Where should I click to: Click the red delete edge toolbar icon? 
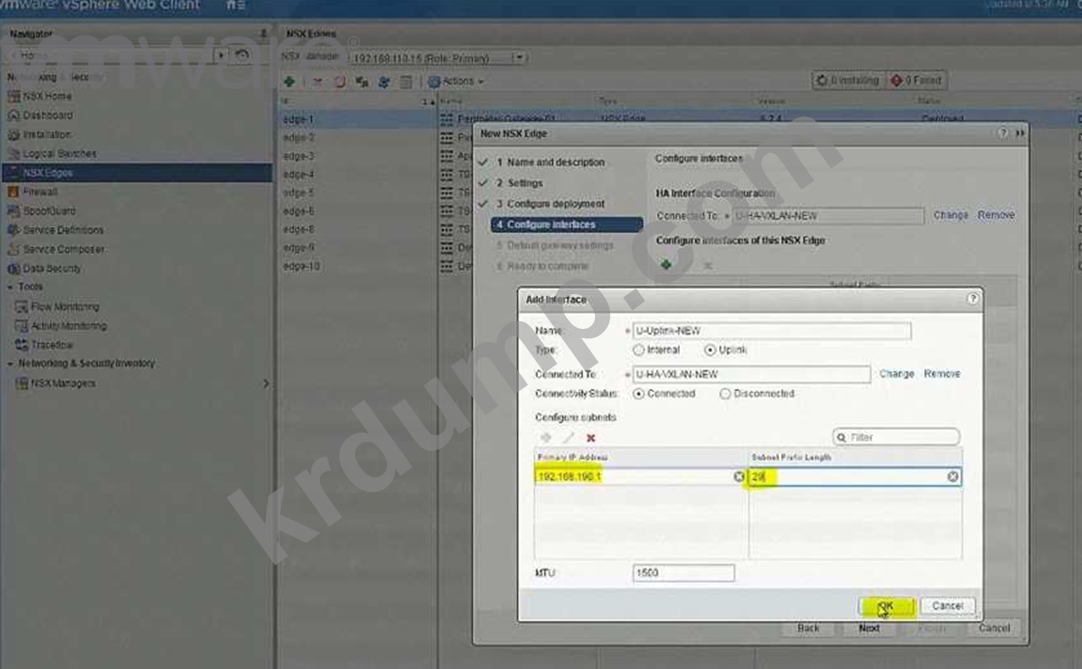317,81
